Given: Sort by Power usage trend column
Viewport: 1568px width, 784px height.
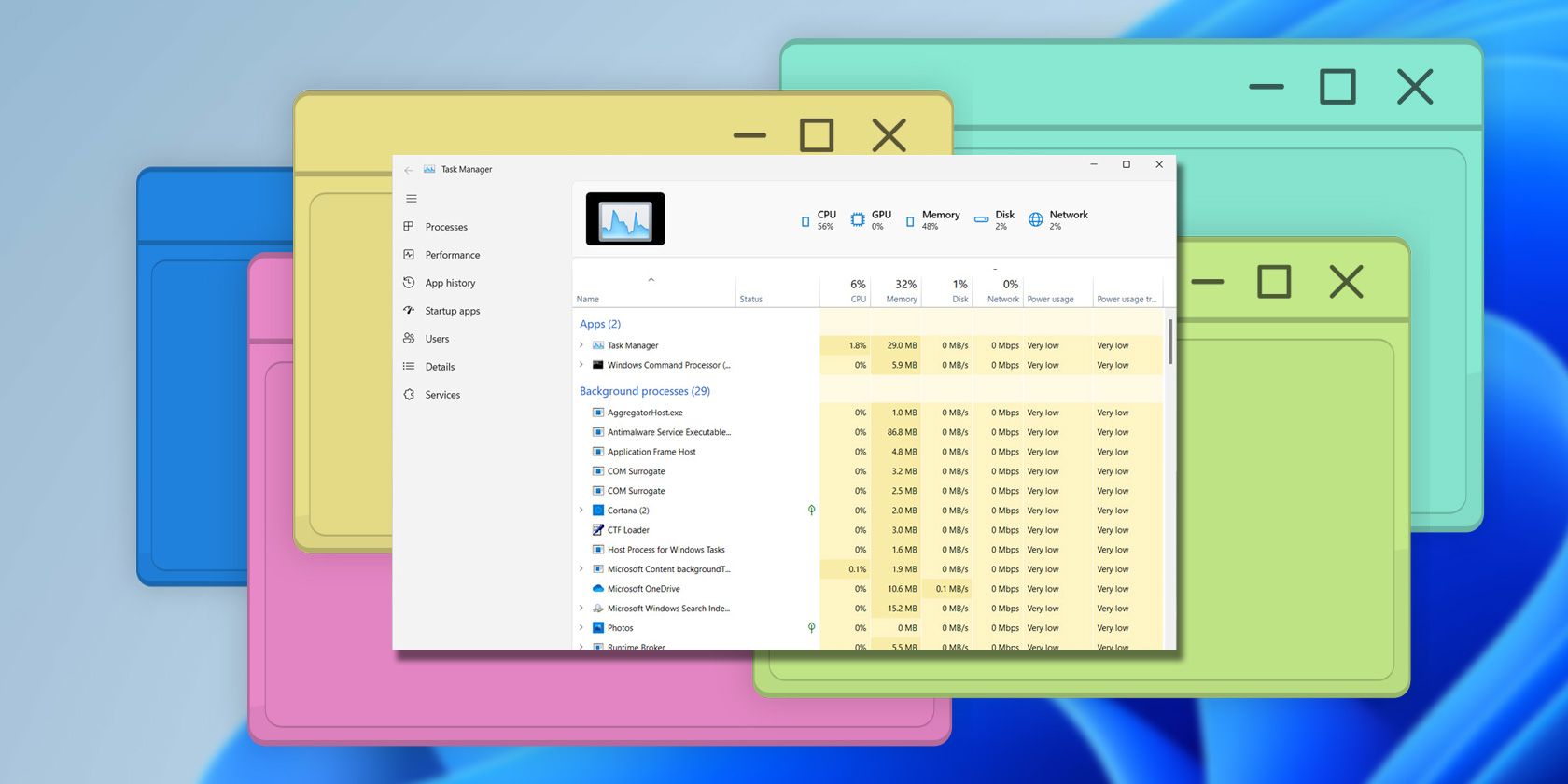Looking at the screenshot, I should (1127, 291).
